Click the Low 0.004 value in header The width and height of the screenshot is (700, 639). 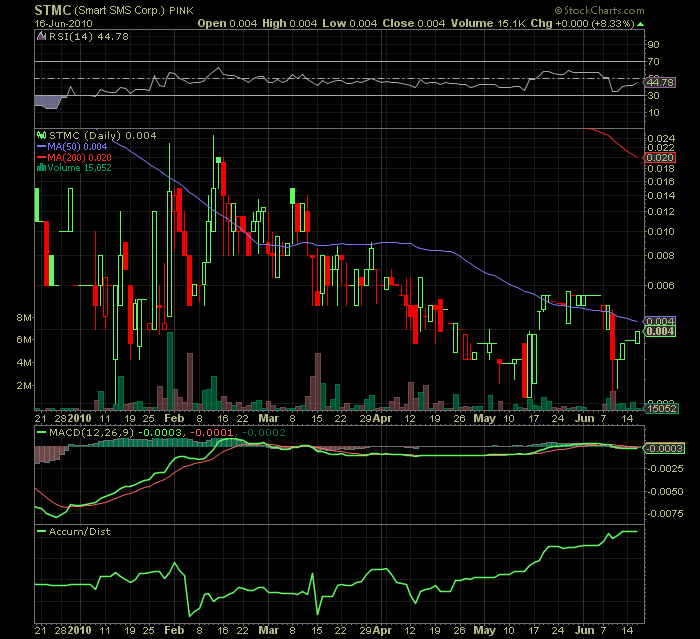(x=350, y=23)
